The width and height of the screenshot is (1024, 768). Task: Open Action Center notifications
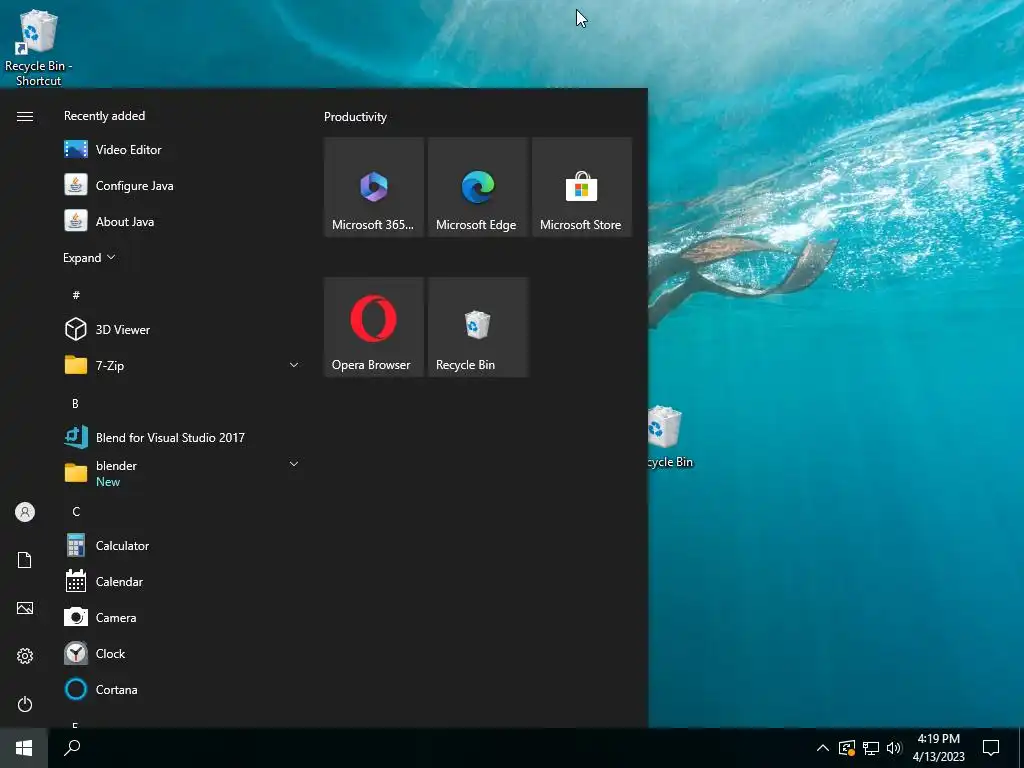991,748
